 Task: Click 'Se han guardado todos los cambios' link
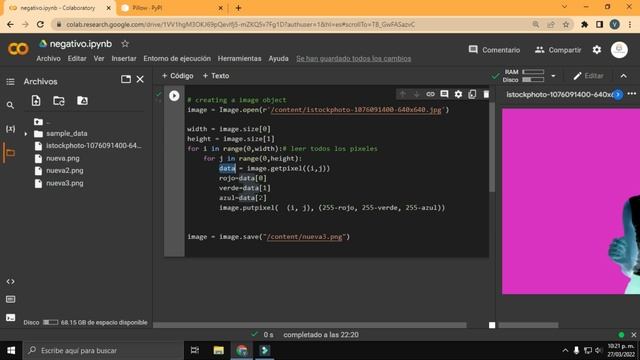coord(353,59)
